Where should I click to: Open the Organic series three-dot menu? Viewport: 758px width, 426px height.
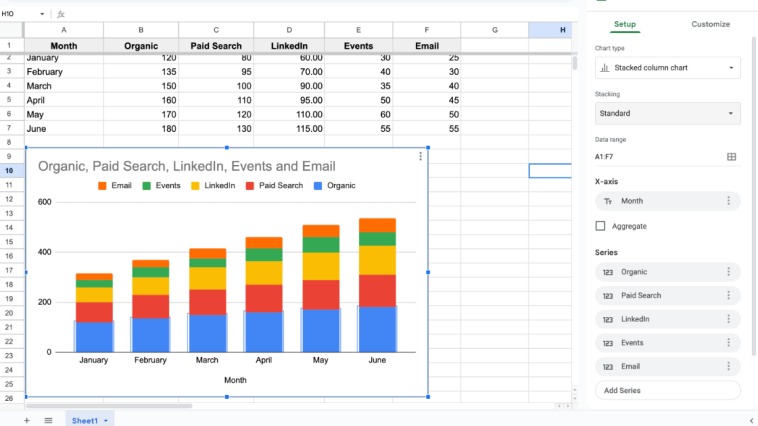[x=728, y=272]
